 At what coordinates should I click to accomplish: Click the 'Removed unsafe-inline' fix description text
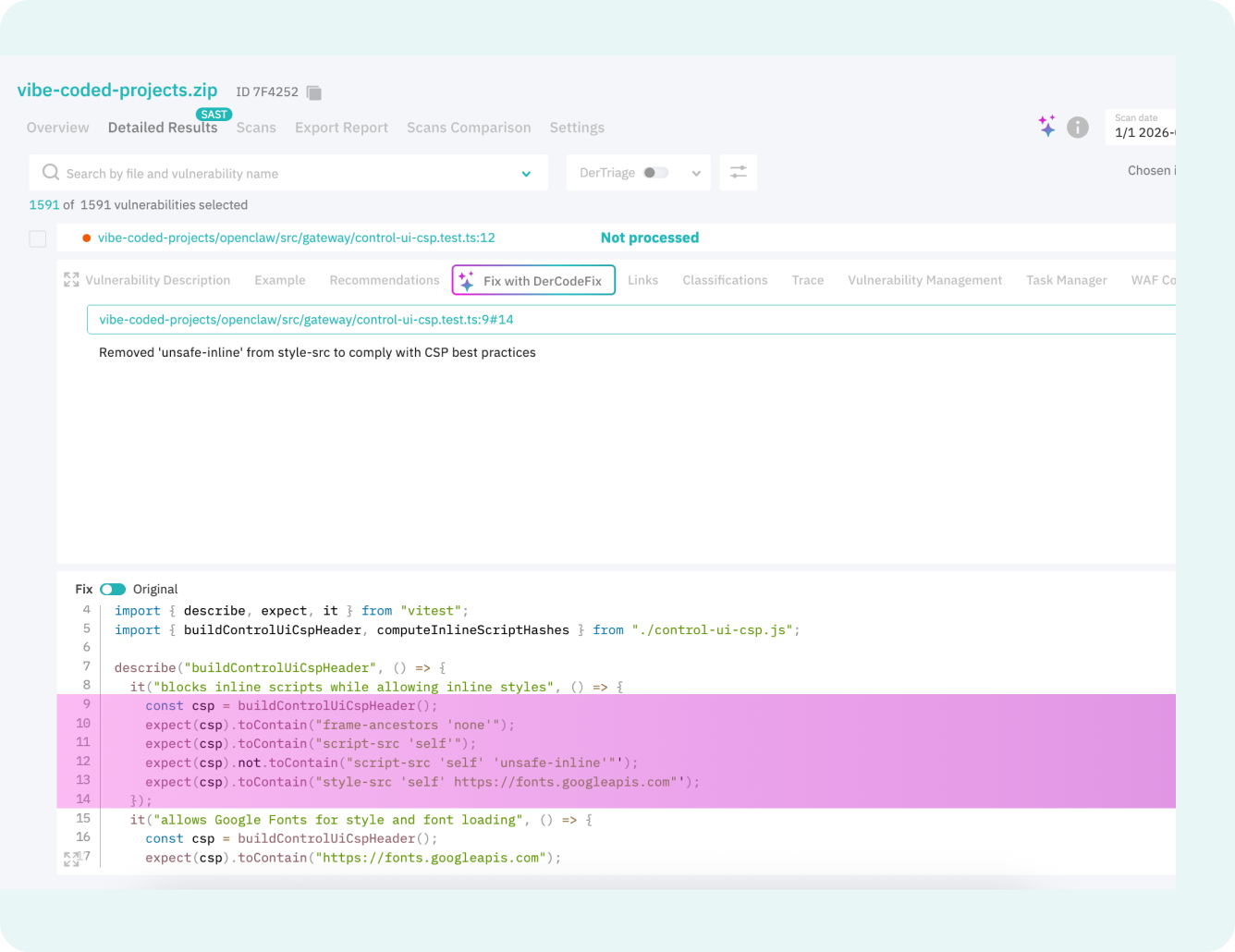click(x=317, y=352)
